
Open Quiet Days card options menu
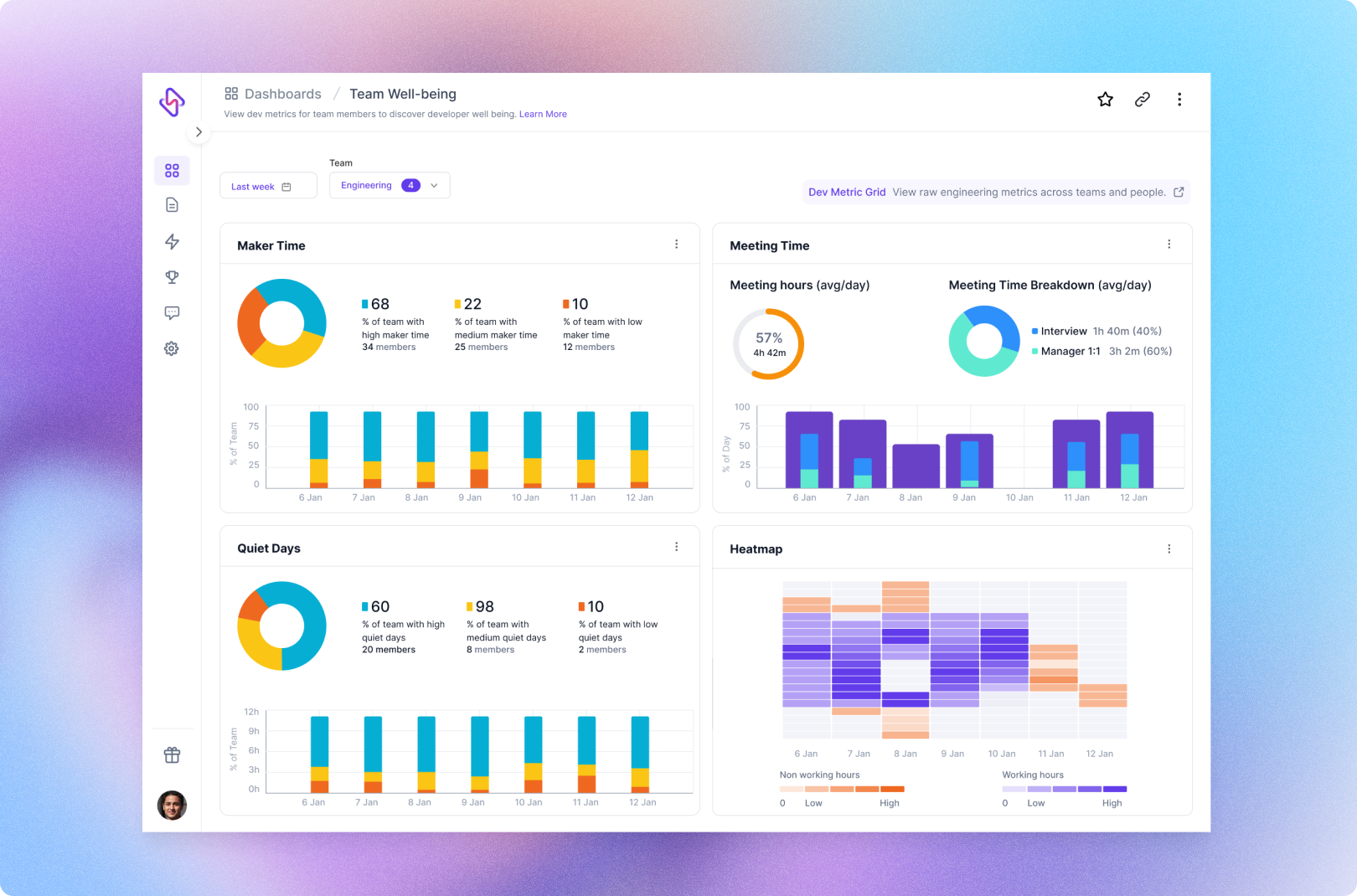[677, 547]
